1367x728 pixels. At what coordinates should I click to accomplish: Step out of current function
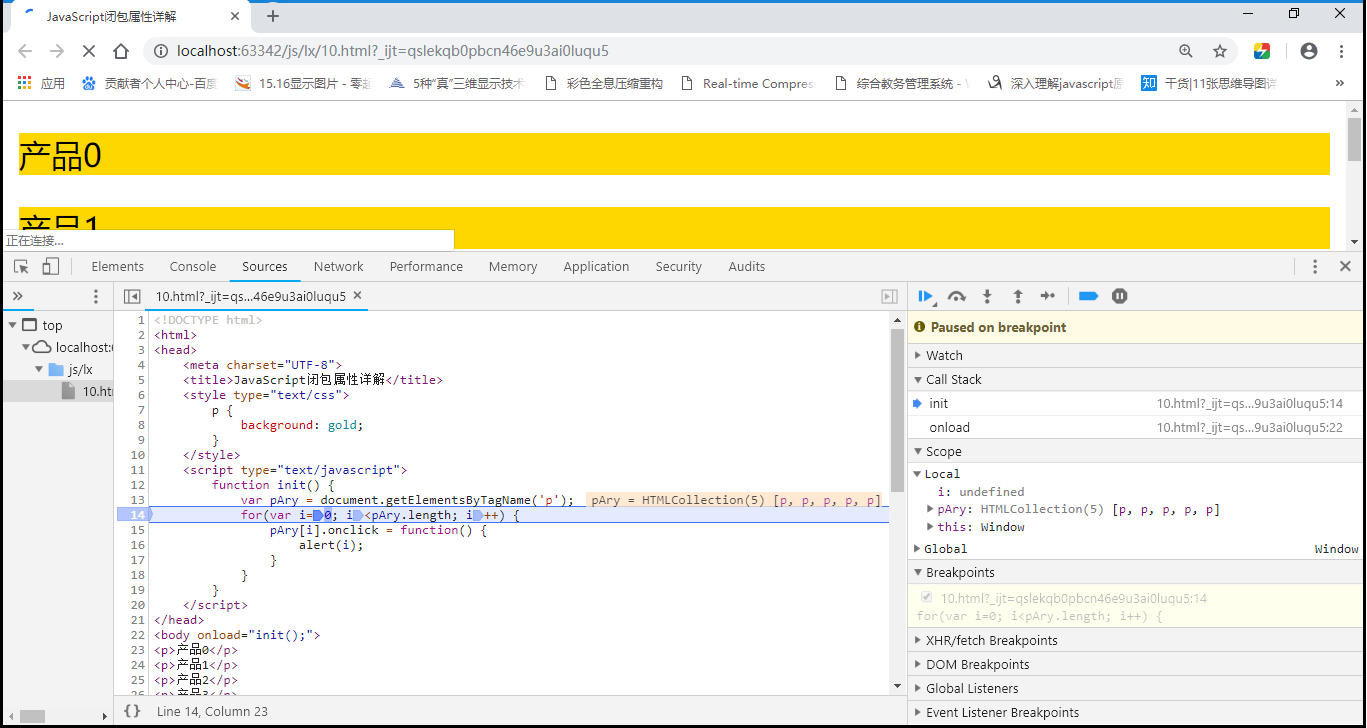click(x=1018, y=296)
